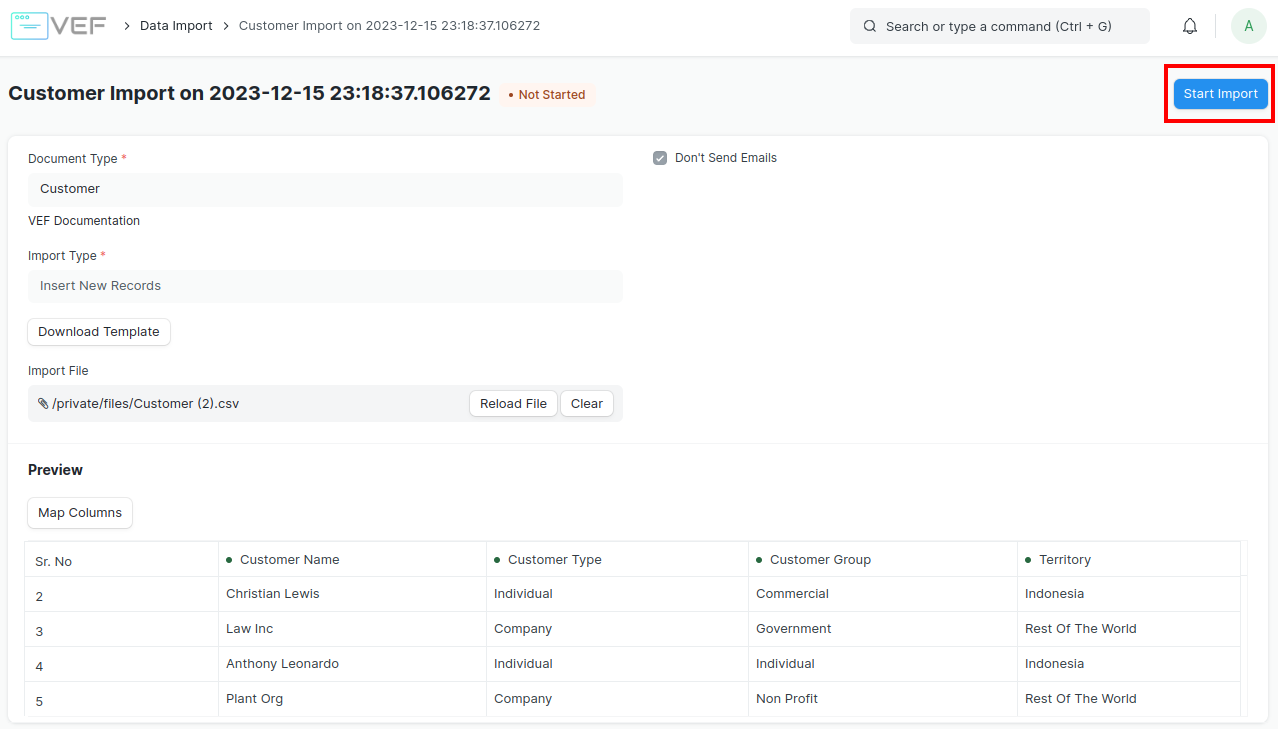Select the Anthony Leonardo cell
Screen dimensions: 1278x729
[x=352, y=664]
